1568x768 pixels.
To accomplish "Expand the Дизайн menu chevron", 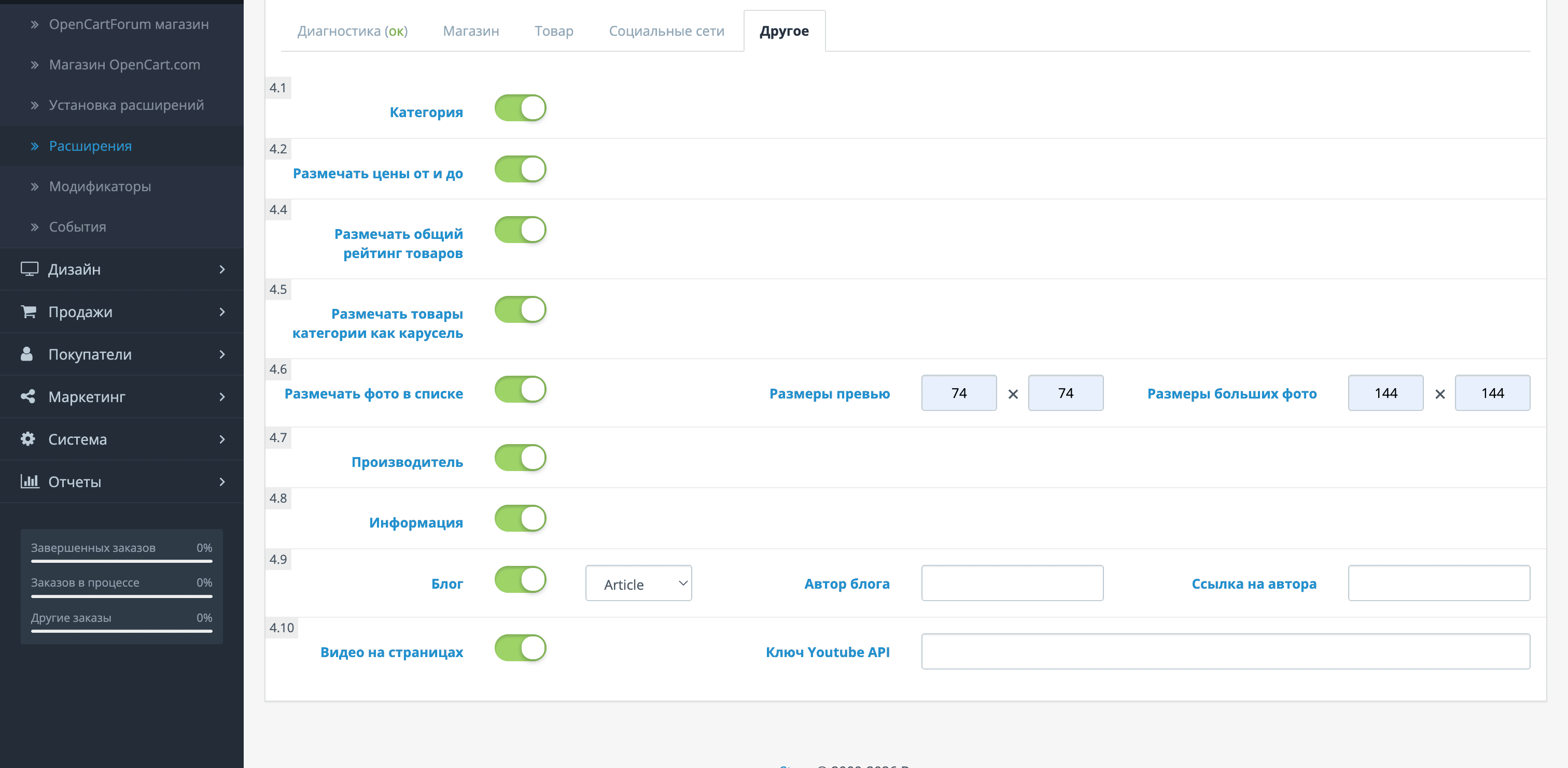I will click(x=222, y=269).
